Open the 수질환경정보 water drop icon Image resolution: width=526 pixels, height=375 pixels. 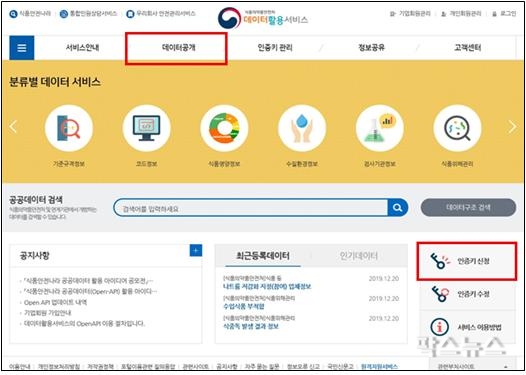coord(302,128)
